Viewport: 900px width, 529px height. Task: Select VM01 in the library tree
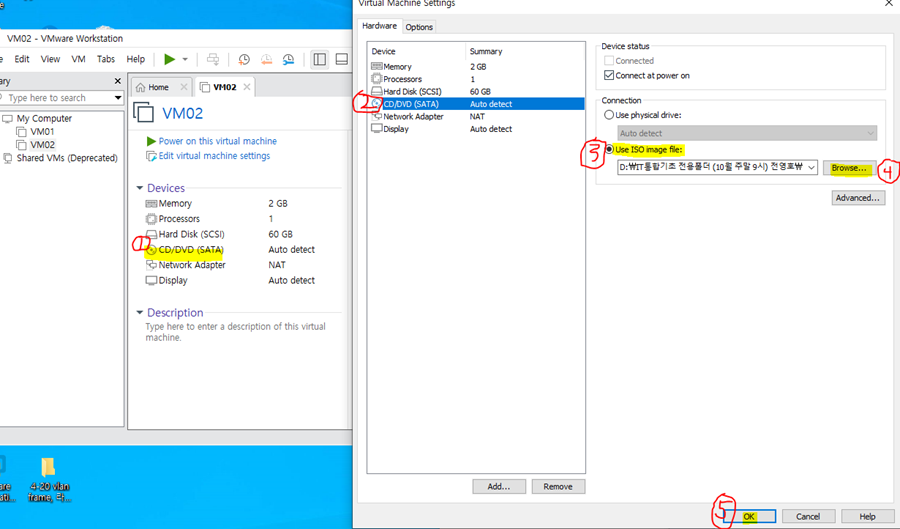pyautogui.click(x=42, y=131)
